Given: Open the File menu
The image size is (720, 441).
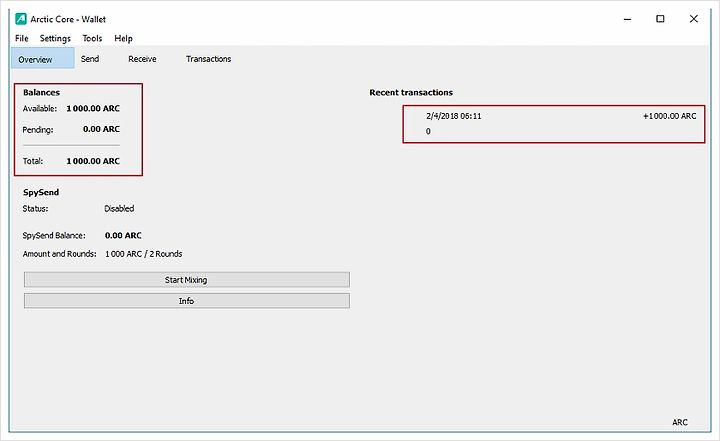Looking at the screenshot, I should tap(22, 39).
